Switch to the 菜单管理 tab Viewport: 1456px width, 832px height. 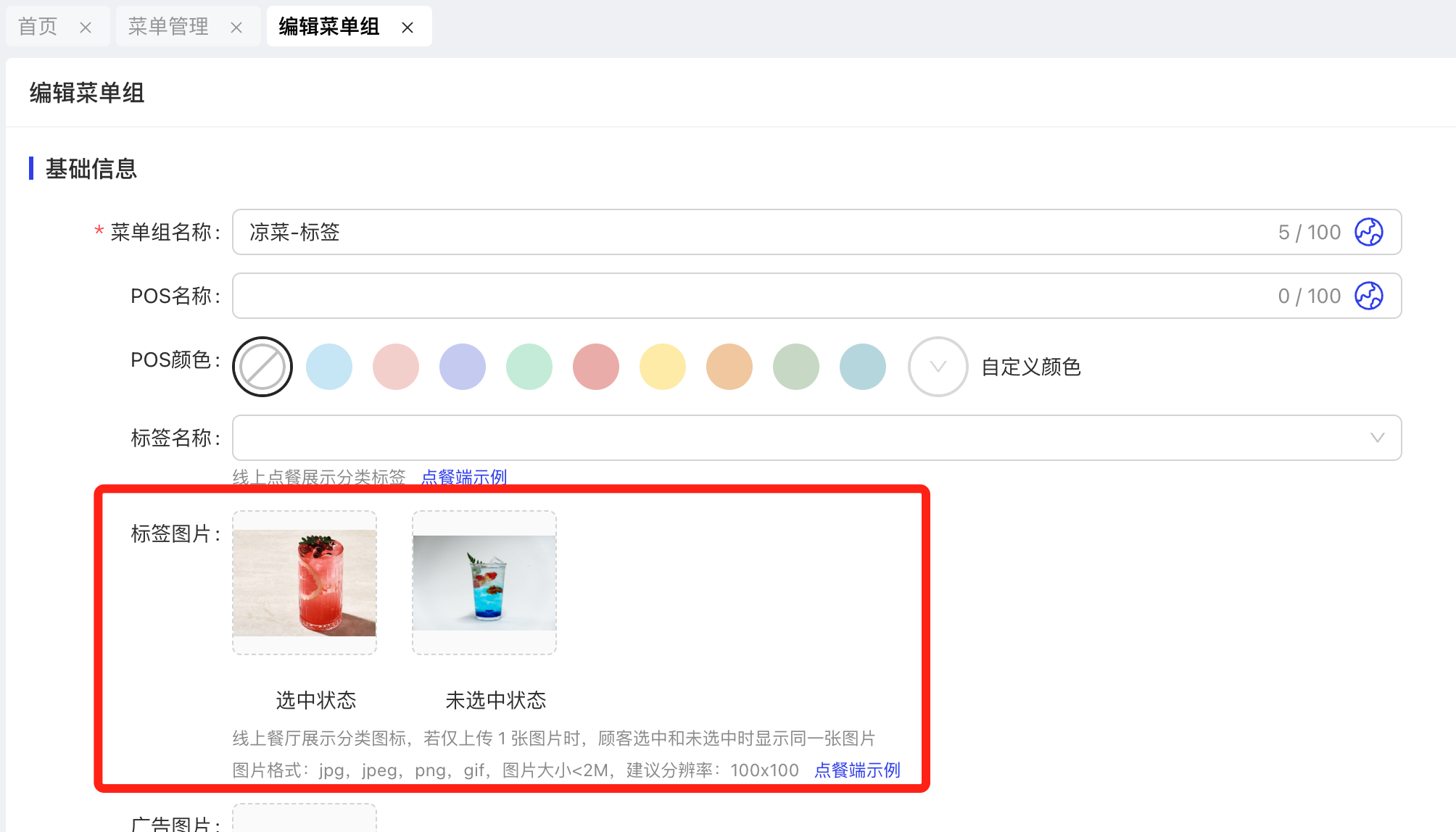168,27
